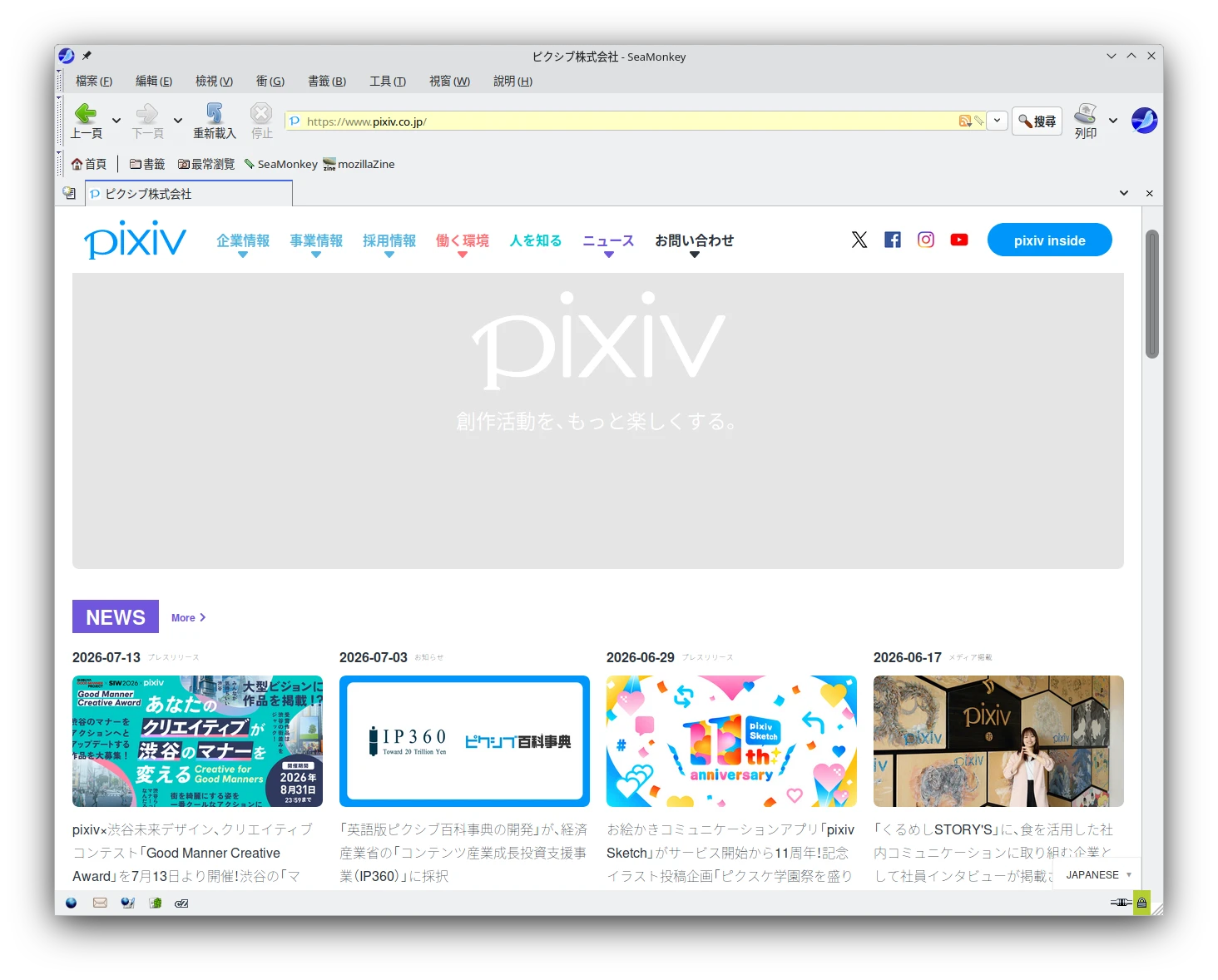Image resolution: width=1218 pixels, height=980 pixels.
Task: Open the SeaMonkey bookmark link
Action: (280, 164)
